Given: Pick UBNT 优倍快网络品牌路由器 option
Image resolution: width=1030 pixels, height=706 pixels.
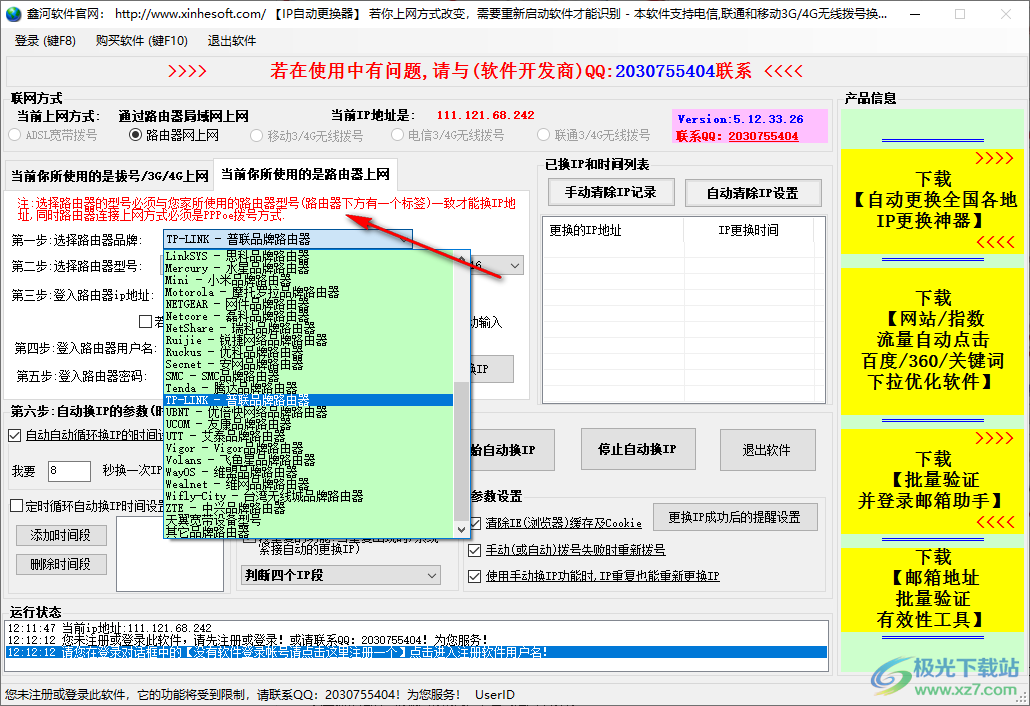Looking at the screenshot, I should [x=308, y=412].
